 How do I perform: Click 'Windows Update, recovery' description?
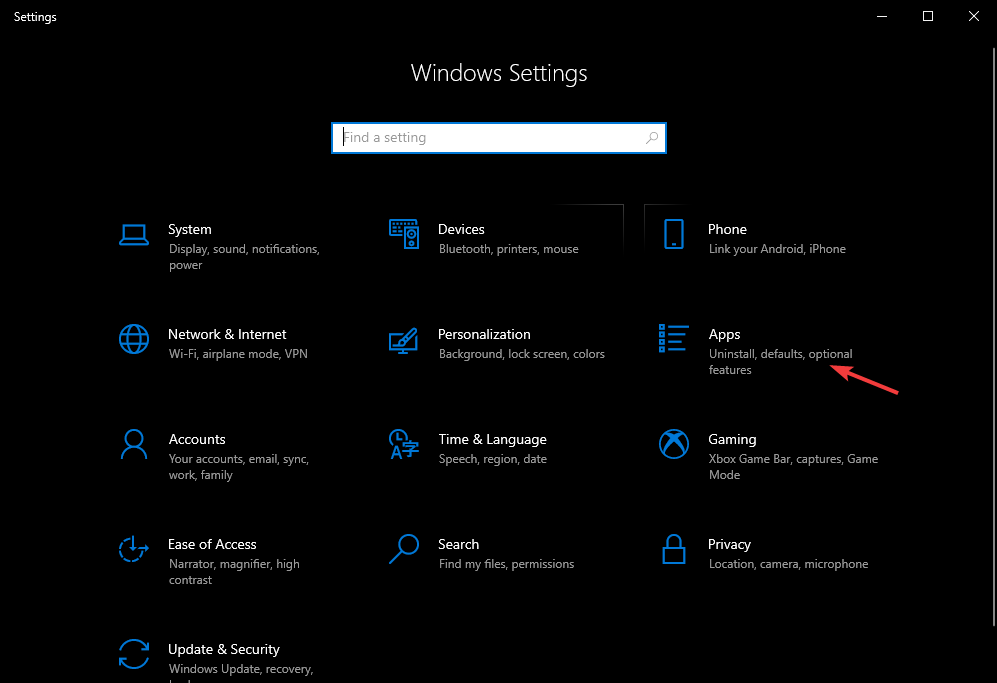click(241, 669)
